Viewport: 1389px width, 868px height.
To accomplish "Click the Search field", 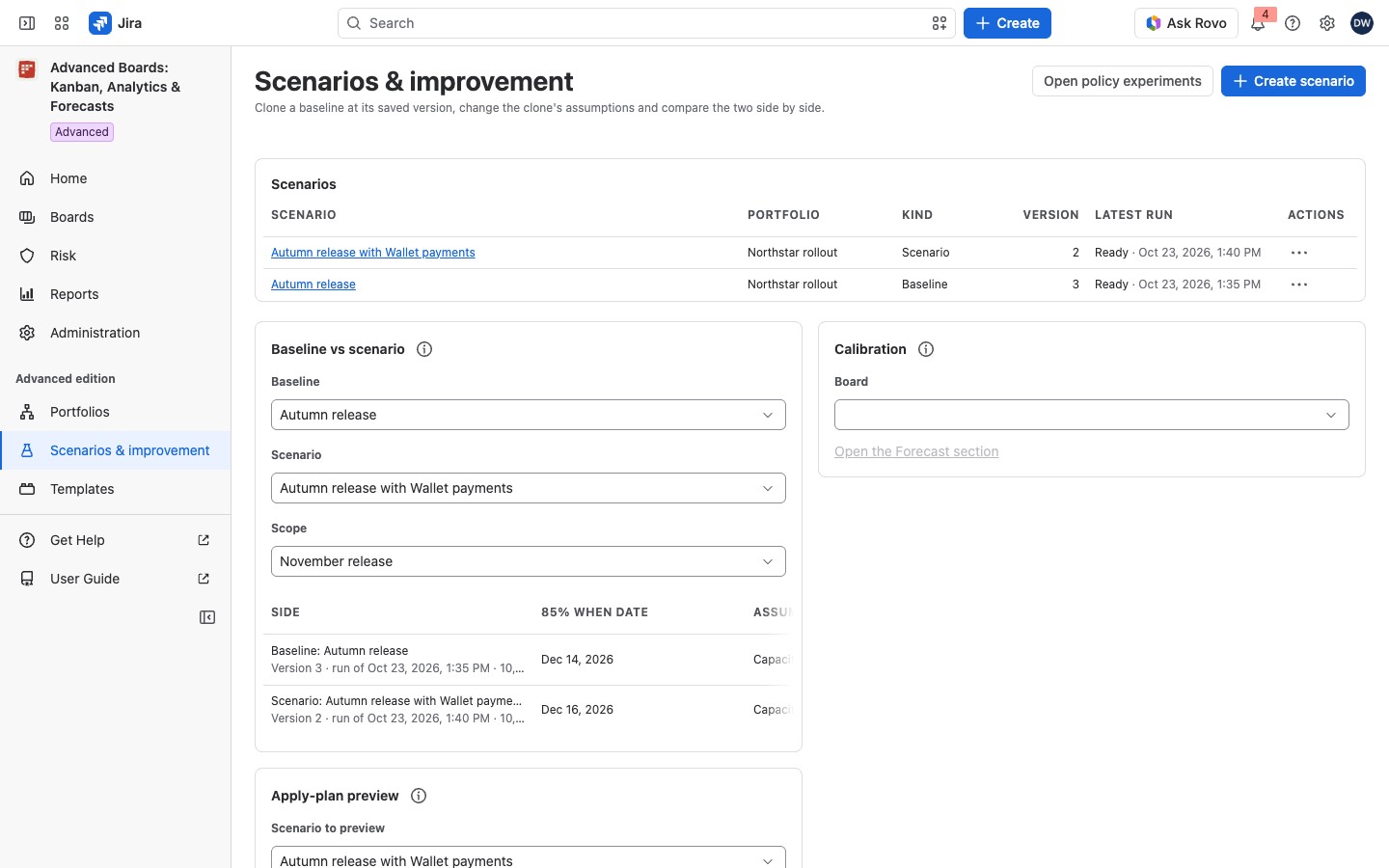I will pyautogui.click(x=646, y=23).
